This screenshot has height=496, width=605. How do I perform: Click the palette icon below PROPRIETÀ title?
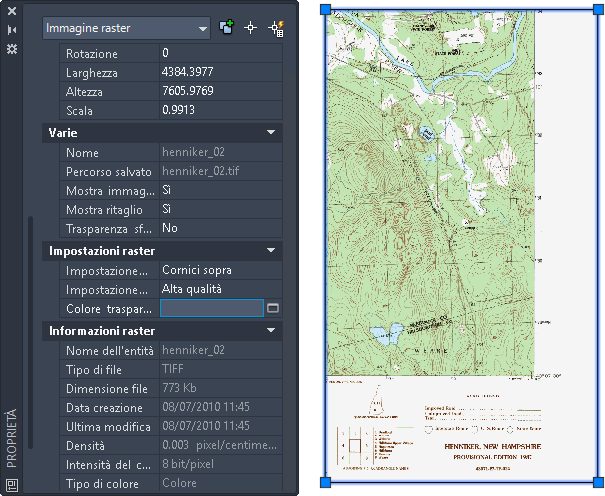point(12,484)
